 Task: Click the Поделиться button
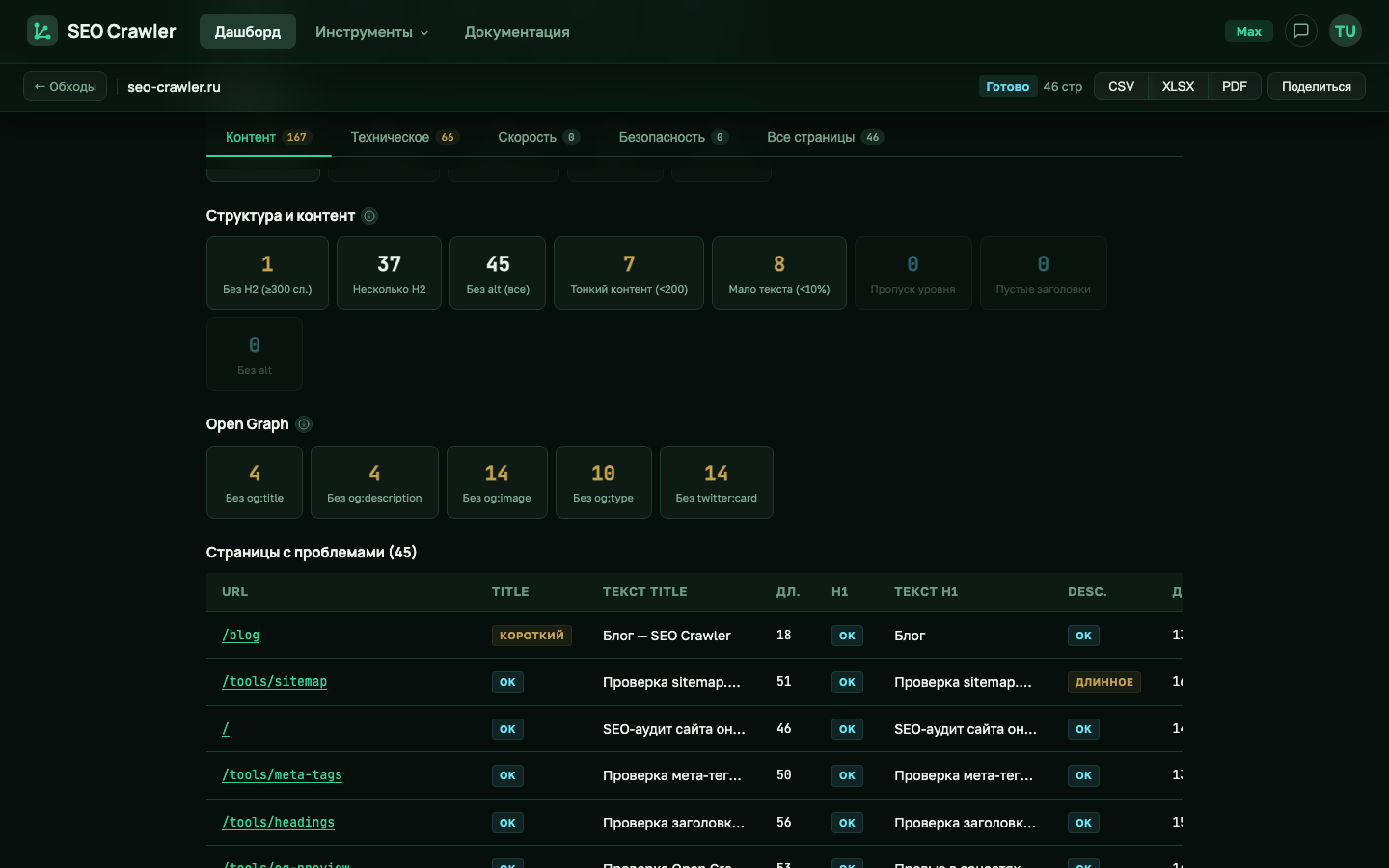click(x=1317, y=87)
